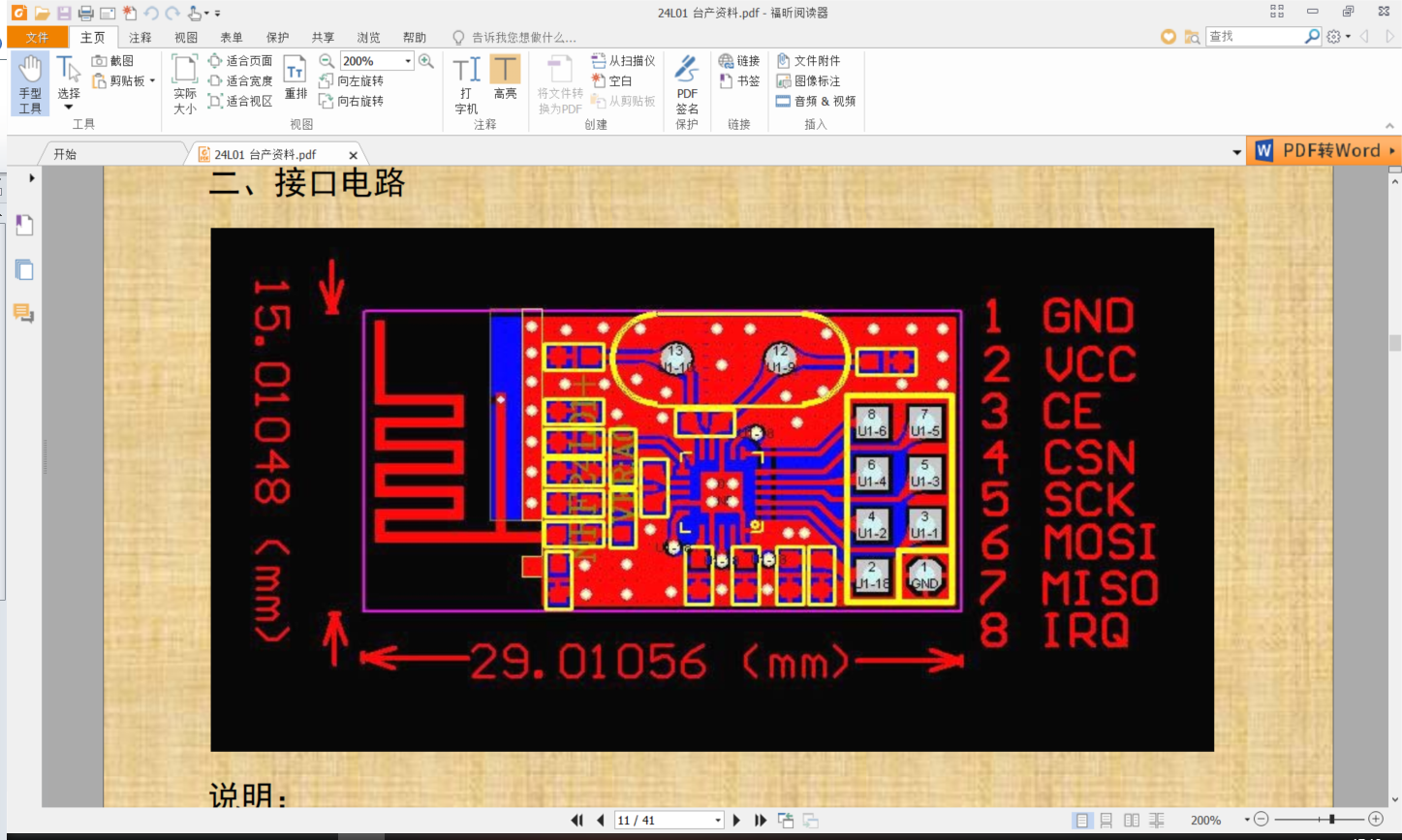Open the Pages thumbnails side panel
This screenshot has height=840, width=1402.
click(x=24, y=270)
